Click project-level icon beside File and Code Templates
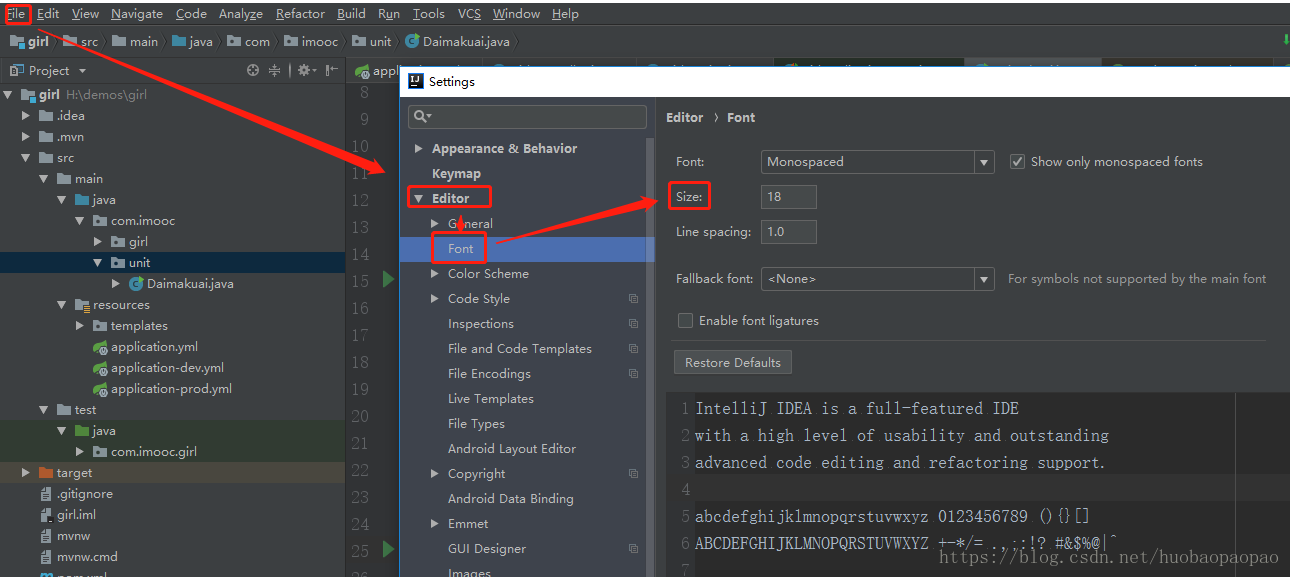The width and height of the screenshot is (1290, 577). [x=633, y=349]
